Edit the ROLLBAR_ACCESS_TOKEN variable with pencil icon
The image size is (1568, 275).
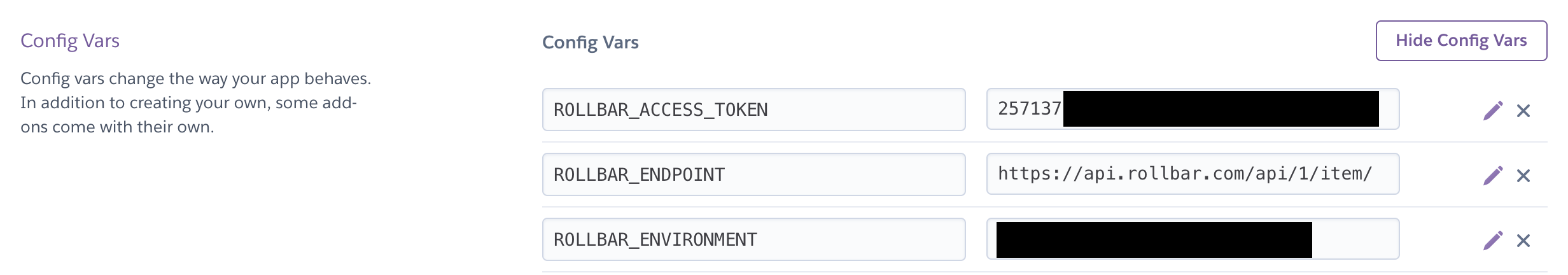tap(1493, 111)
